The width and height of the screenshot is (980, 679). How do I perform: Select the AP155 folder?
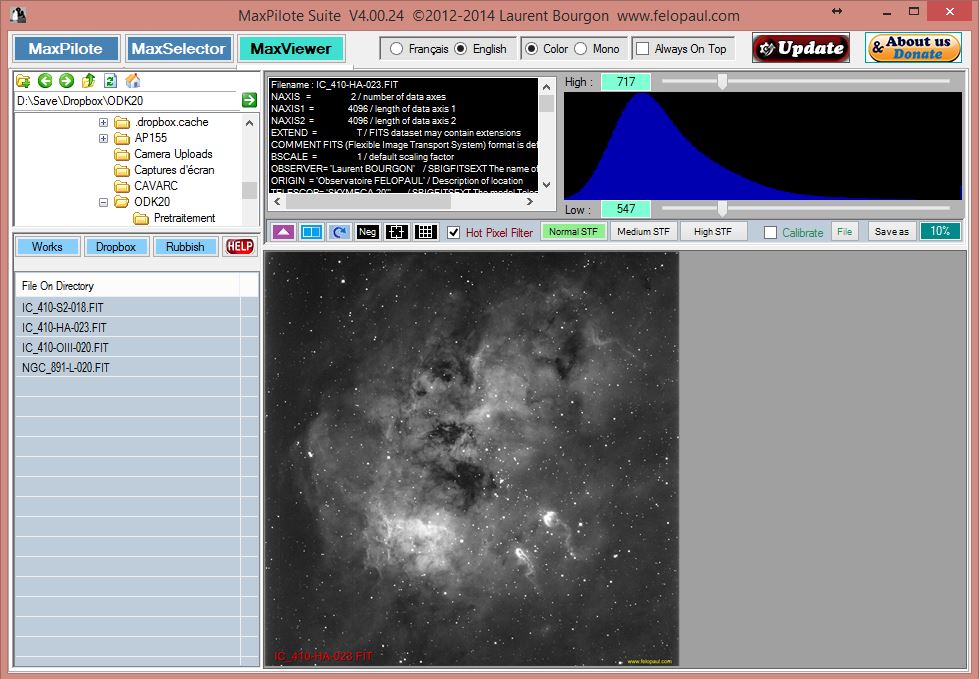[150, 138]
